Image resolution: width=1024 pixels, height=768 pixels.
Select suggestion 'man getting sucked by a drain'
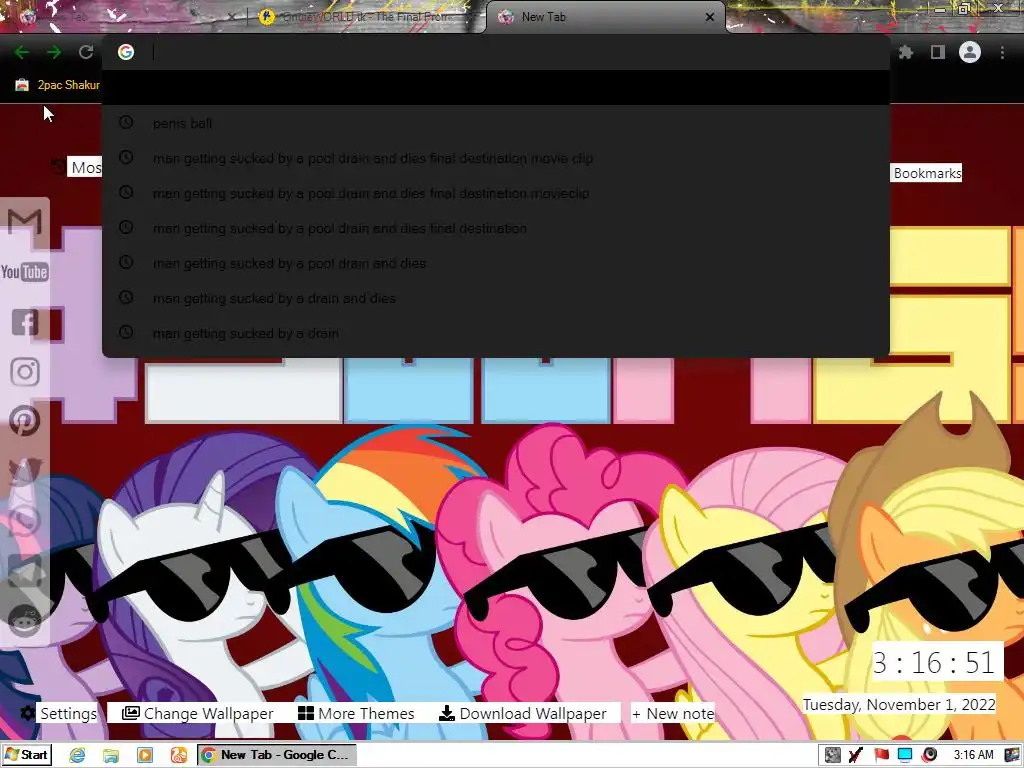(x=496, y=333)
